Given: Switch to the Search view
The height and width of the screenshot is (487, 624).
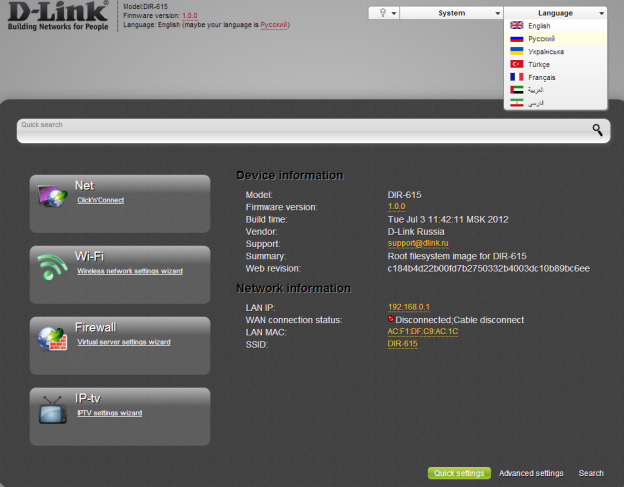Looking at the screenshot, I should [x=591, y=473].
